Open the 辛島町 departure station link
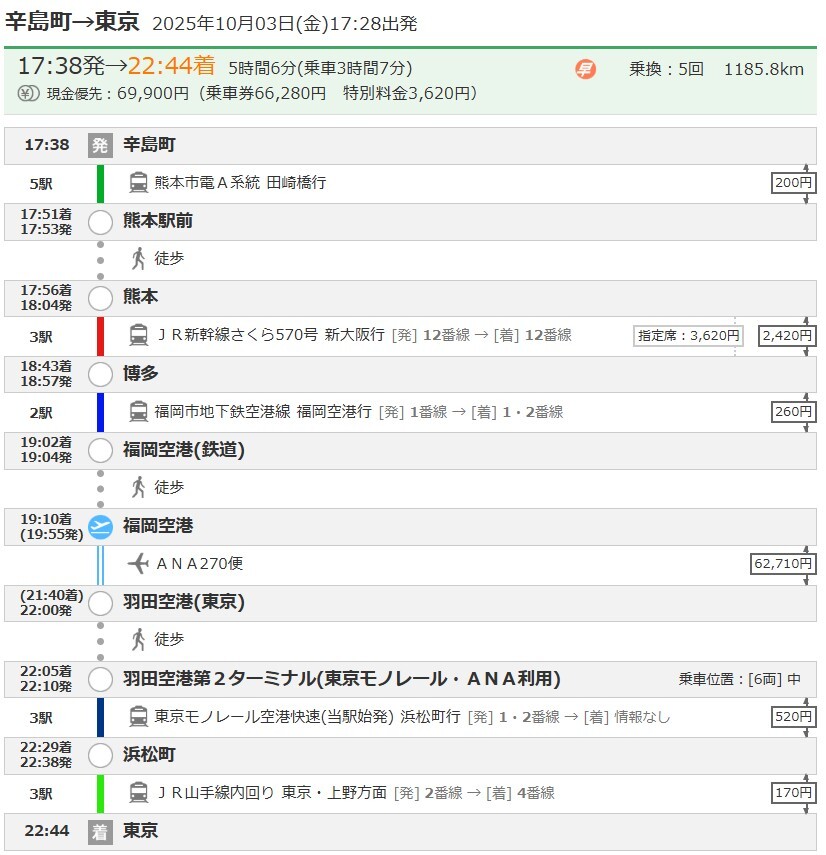The width and height of the screenshot is (826, 855). click(x=149, y=144)
